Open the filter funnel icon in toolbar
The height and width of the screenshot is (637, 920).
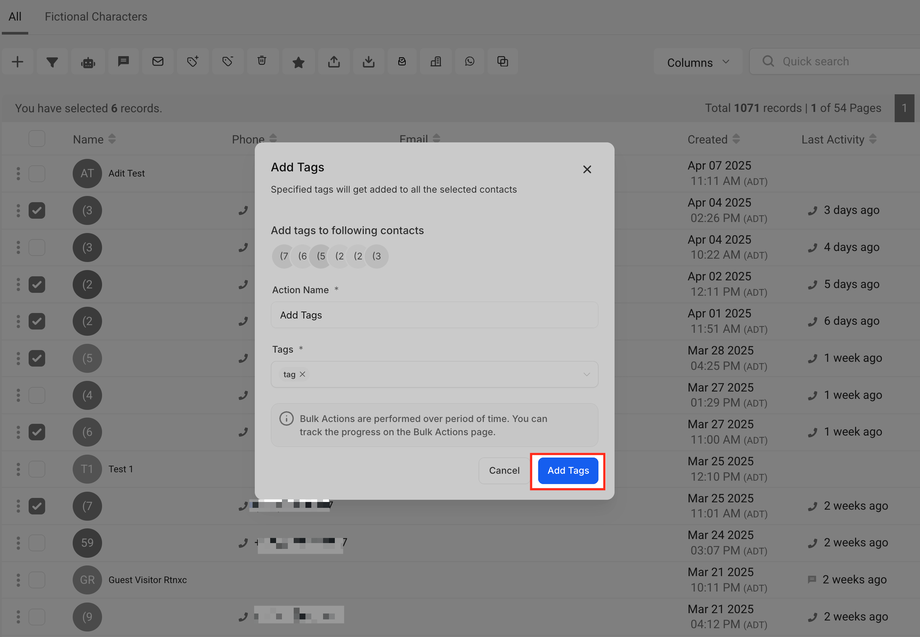[x=52, y=62]
